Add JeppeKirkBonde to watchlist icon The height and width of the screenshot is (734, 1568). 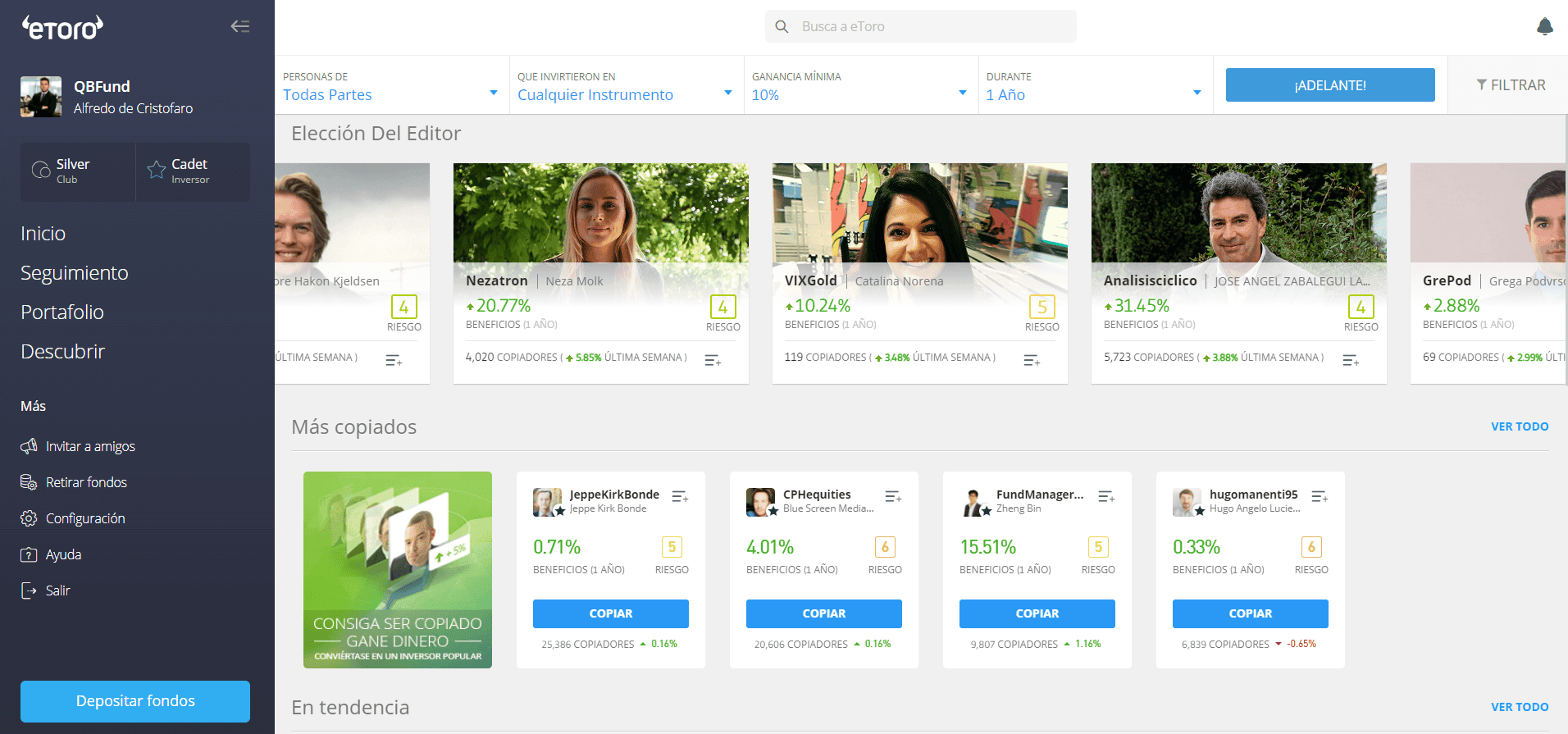pos(680,496)
